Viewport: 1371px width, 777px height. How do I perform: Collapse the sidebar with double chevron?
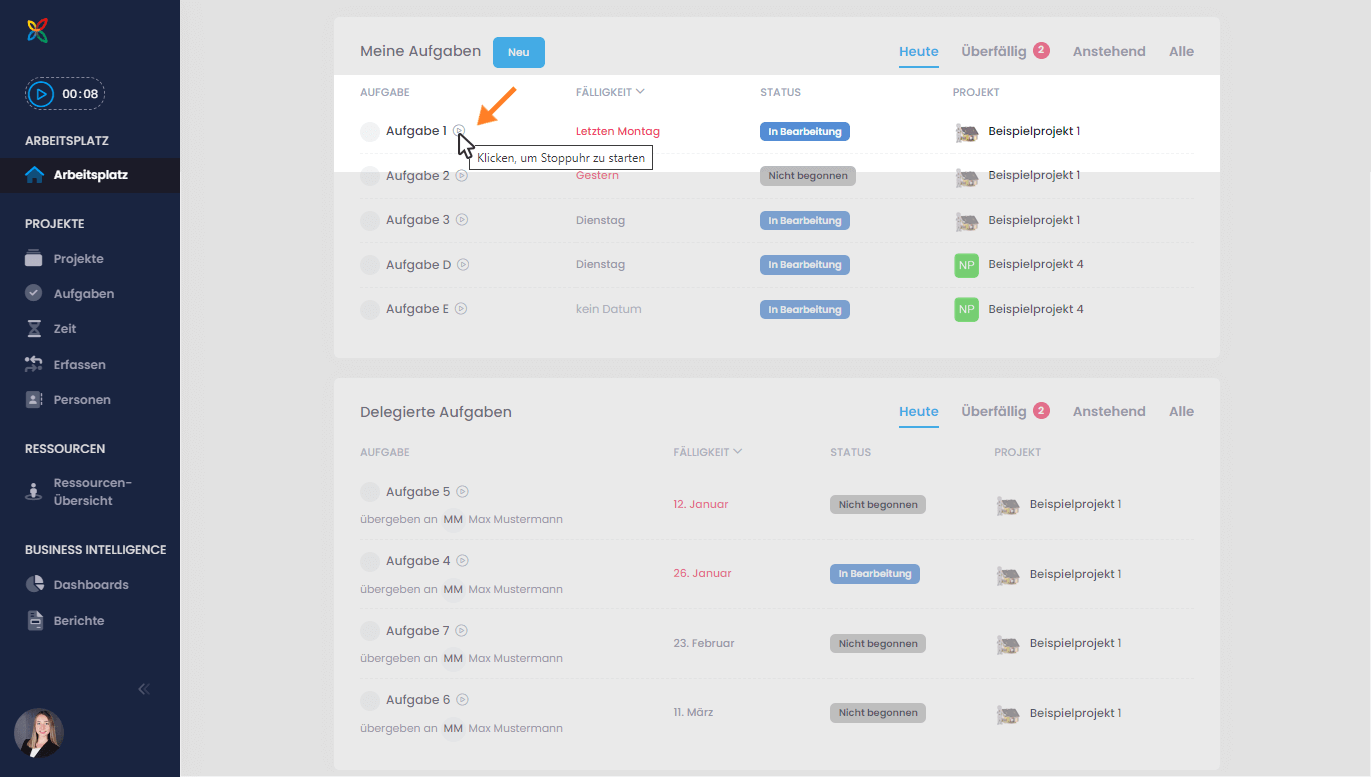[144, 689]
